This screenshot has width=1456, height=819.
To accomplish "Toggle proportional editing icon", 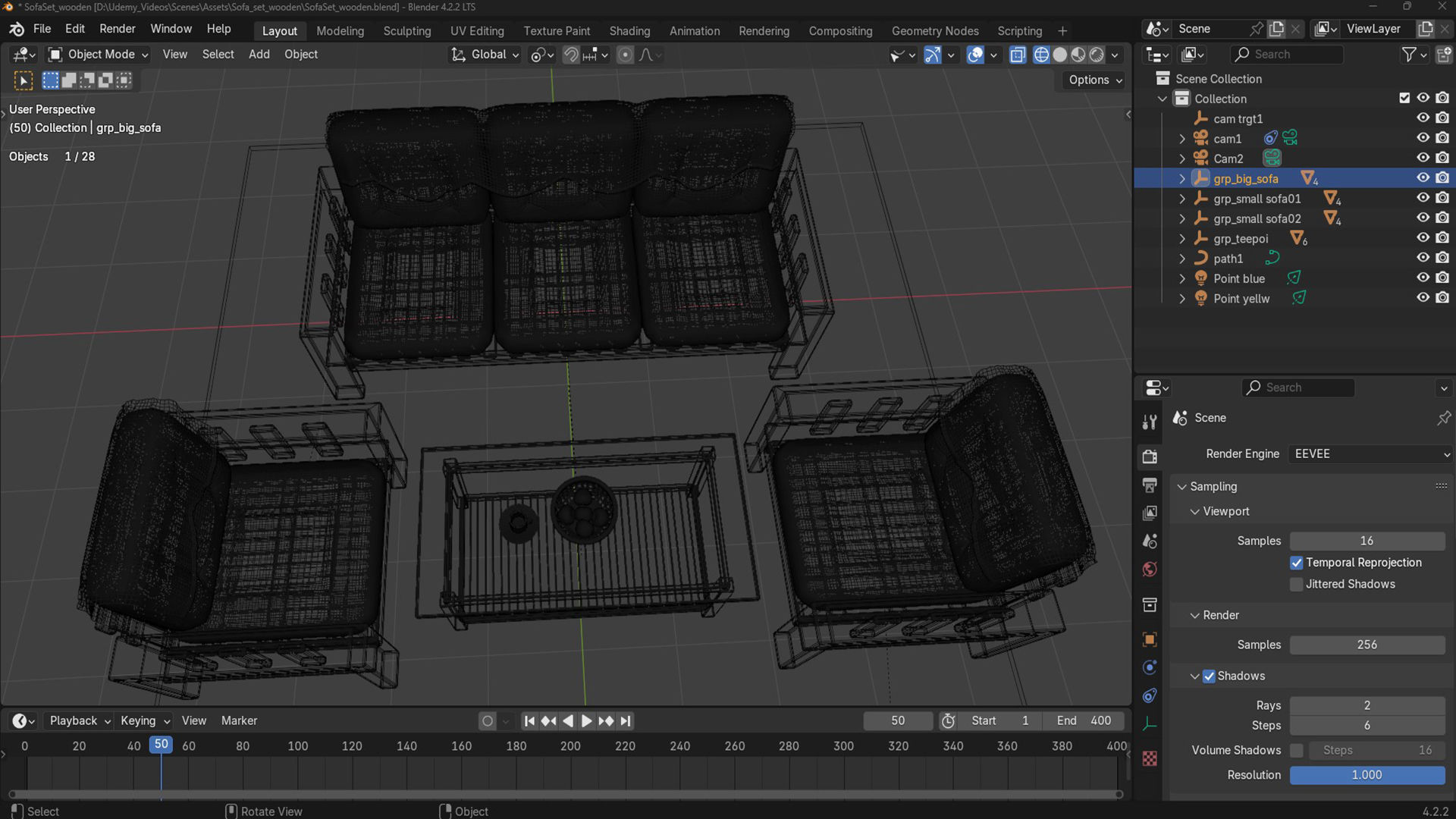I will 625,55.
